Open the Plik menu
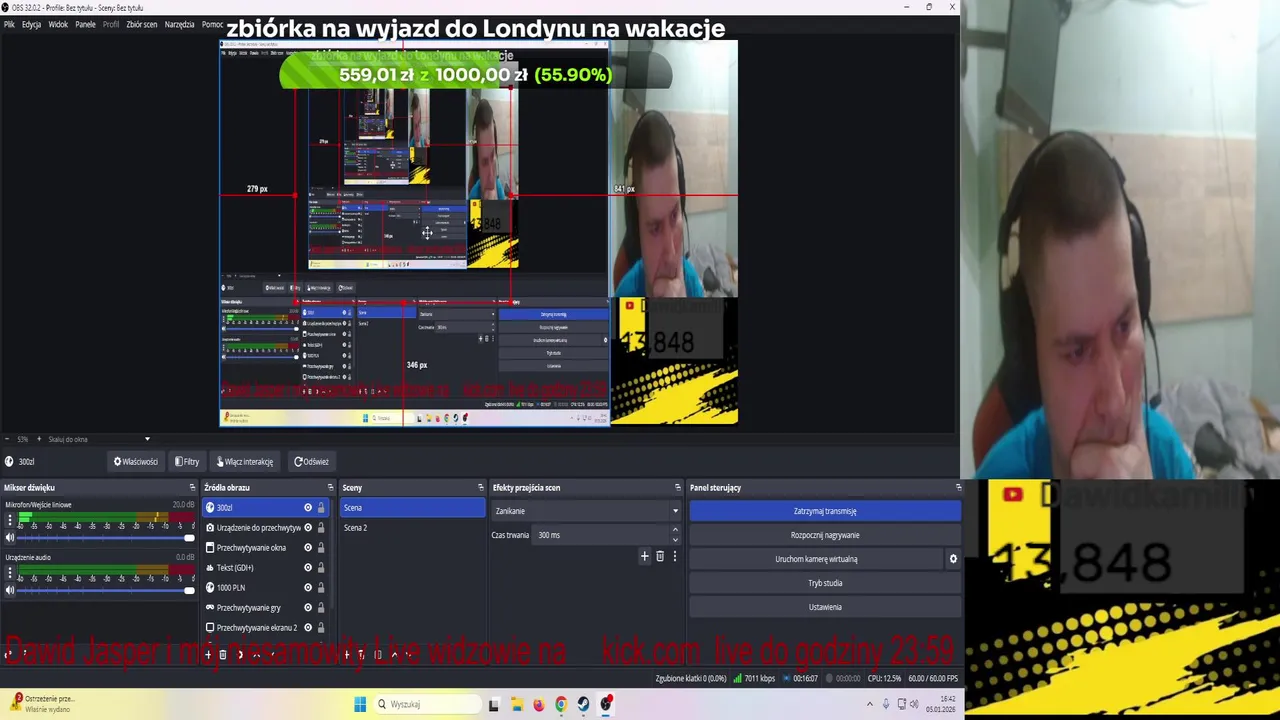Viewport: 1280px width, 720px height. click(x=9, y=24)
